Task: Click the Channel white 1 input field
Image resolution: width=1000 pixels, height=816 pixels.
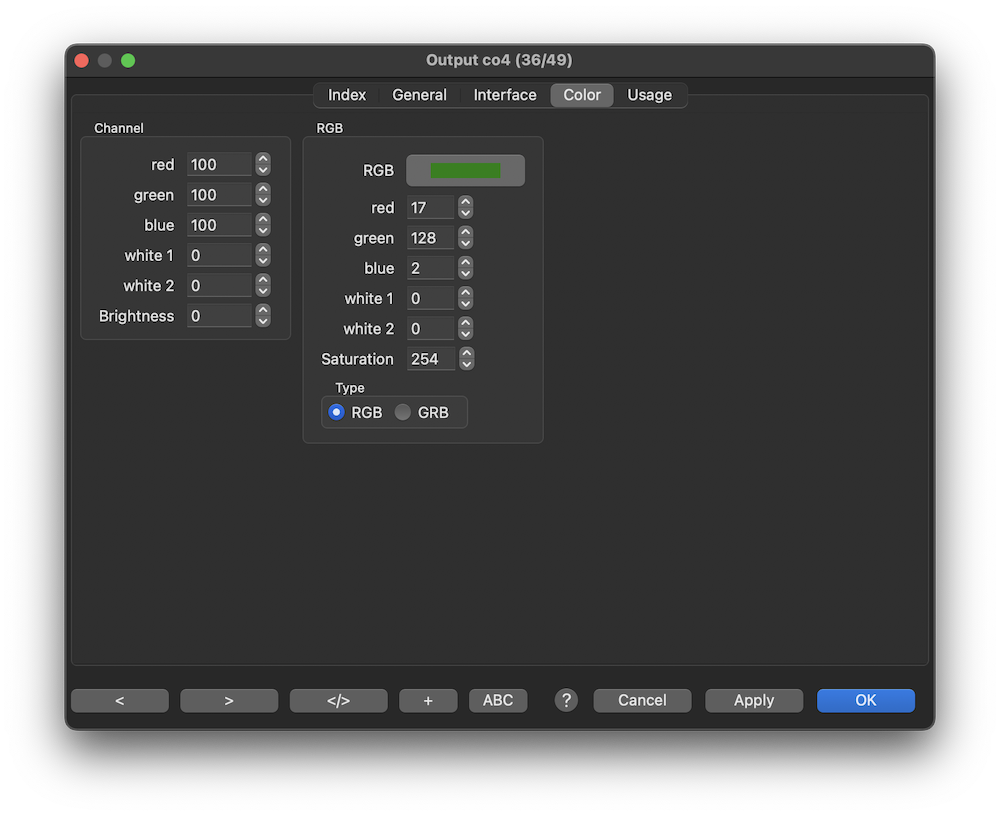Action: (x=219, y=256)
